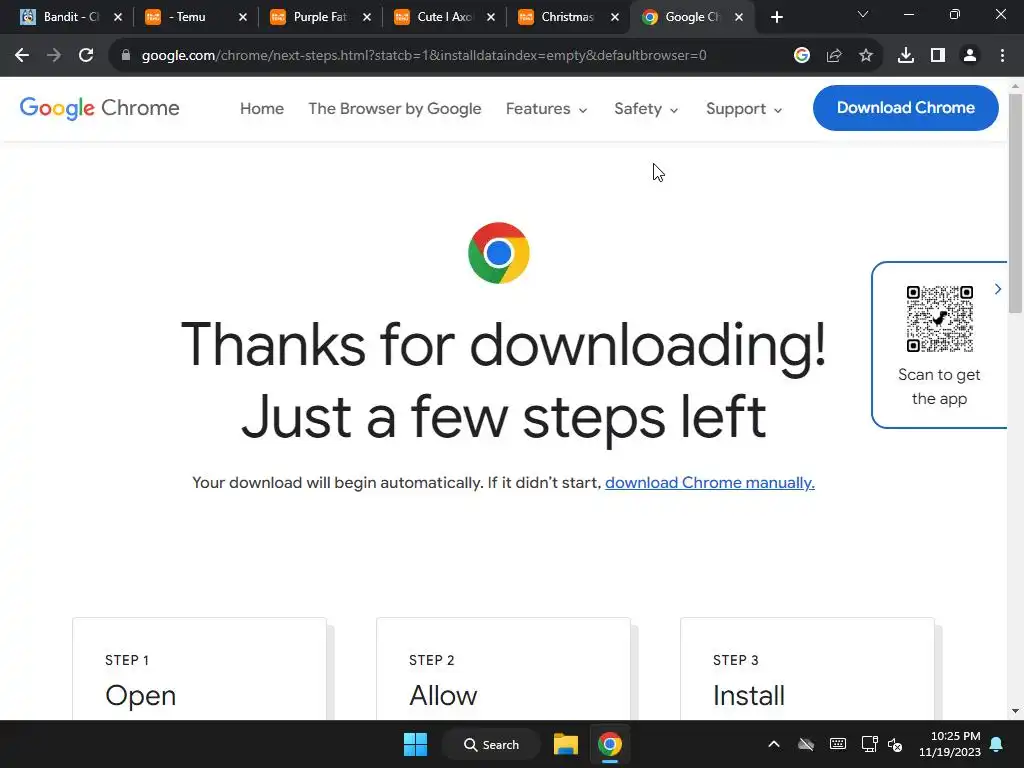Click the taskbar Search box
Image resolution: width=1024 pixels, height=768 pixels.
tap(491, 744)
